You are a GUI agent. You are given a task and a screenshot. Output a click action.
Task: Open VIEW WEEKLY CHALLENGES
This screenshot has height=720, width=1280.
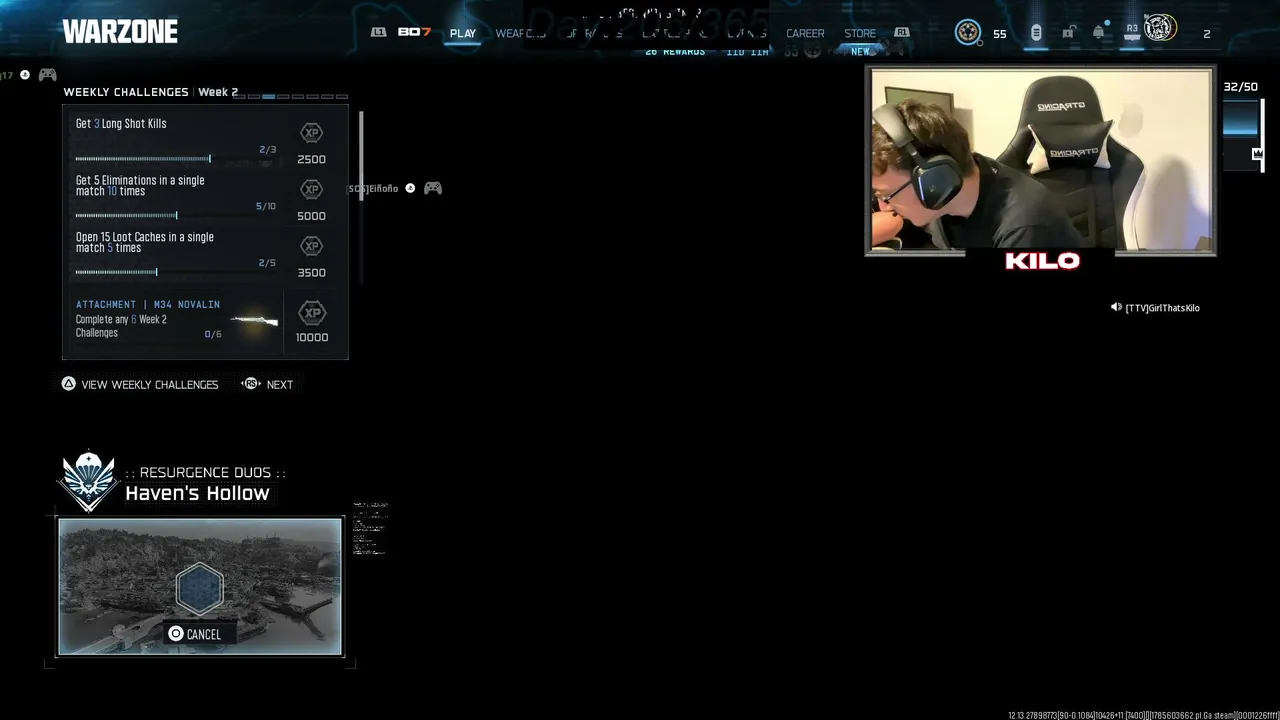click(x=150, y=385)
